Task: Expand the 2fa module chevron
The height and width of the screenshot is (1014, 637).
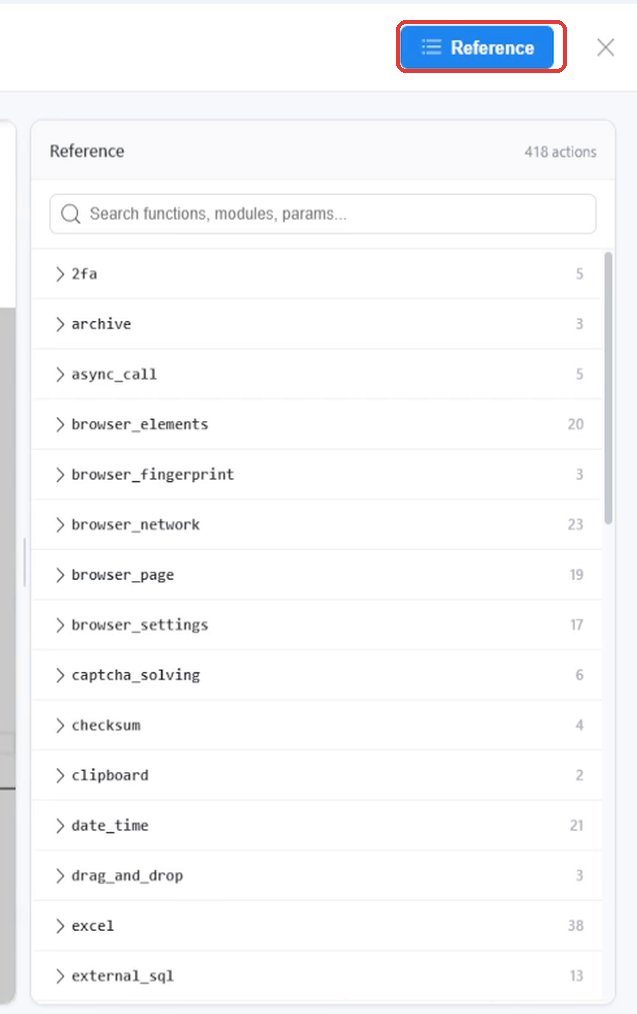Action: coord(60,274)
